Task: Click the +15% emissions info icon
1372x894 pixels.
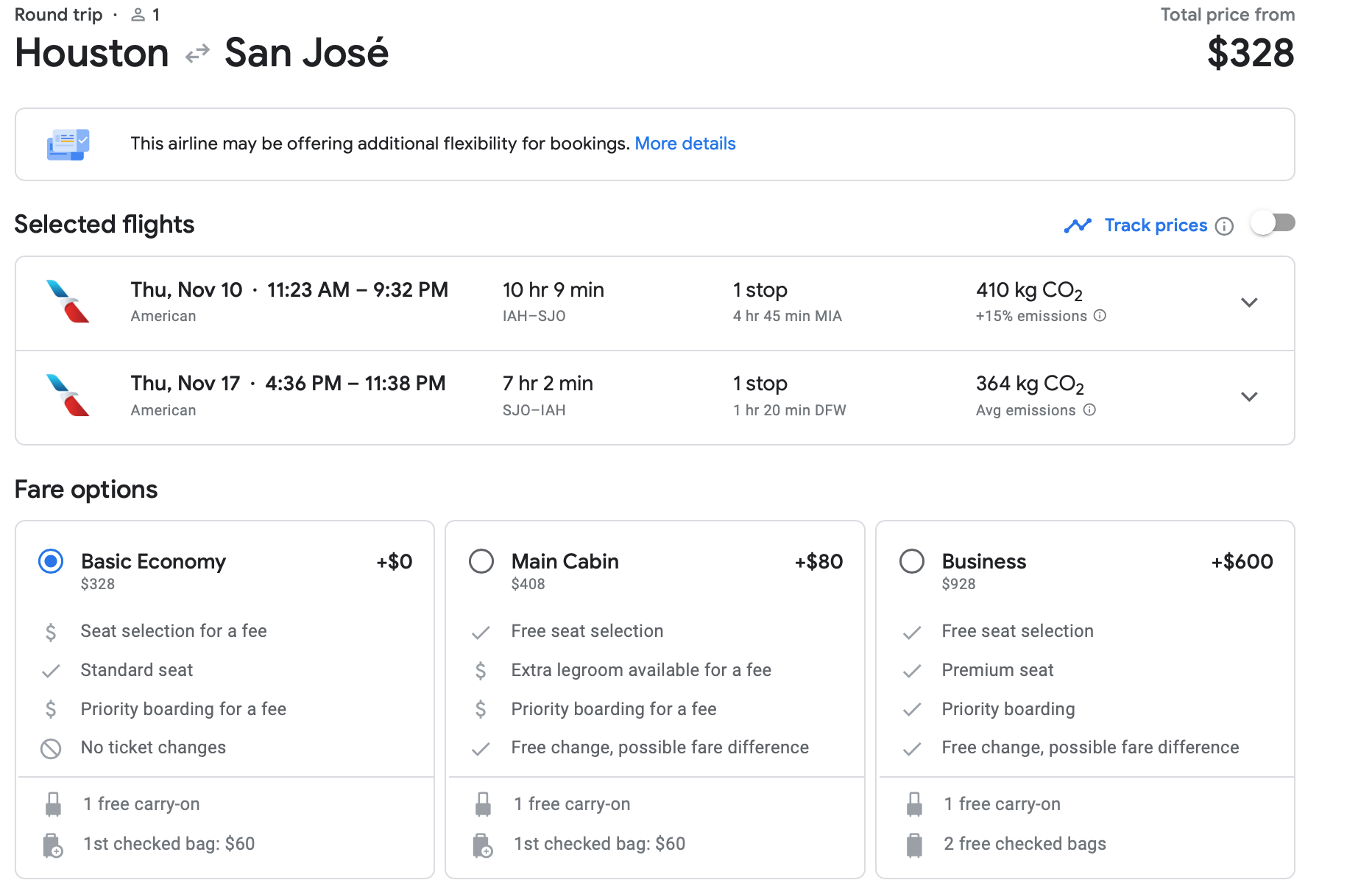Action: [1100, 316]
